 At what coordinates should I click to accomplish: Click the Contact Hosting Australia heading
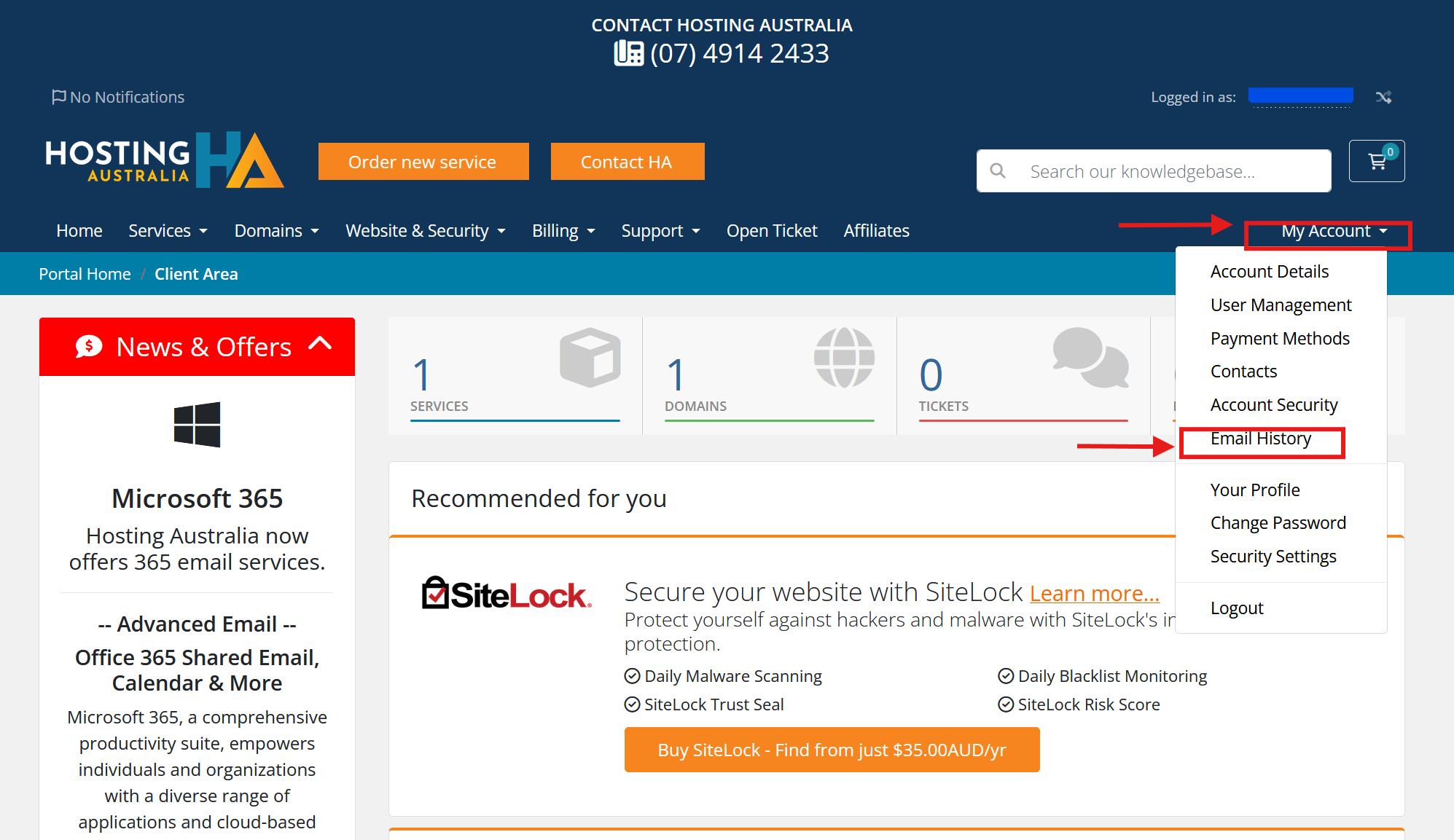(722, 25)
